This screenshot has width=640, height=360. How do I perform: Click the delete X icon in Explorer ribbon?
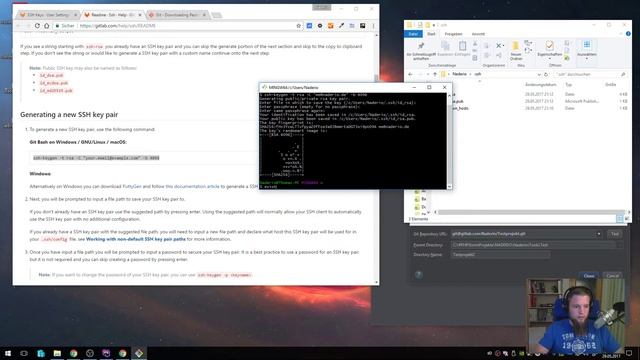[x=498, y=46]
